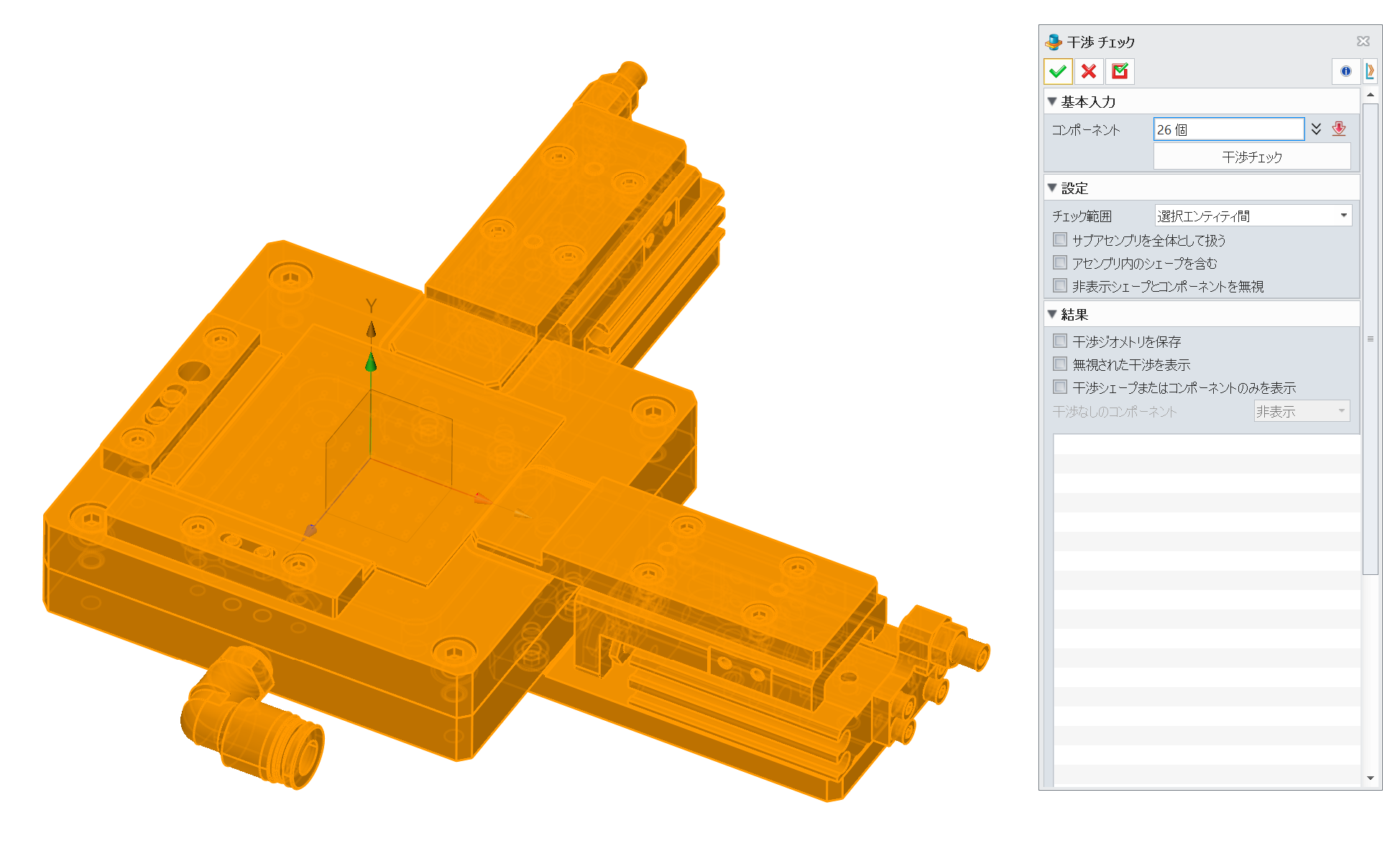Click the 干渉チェック title icon
Image resolution: width=1400 pixels, height=861 pixels.
tap(1054, 42)
